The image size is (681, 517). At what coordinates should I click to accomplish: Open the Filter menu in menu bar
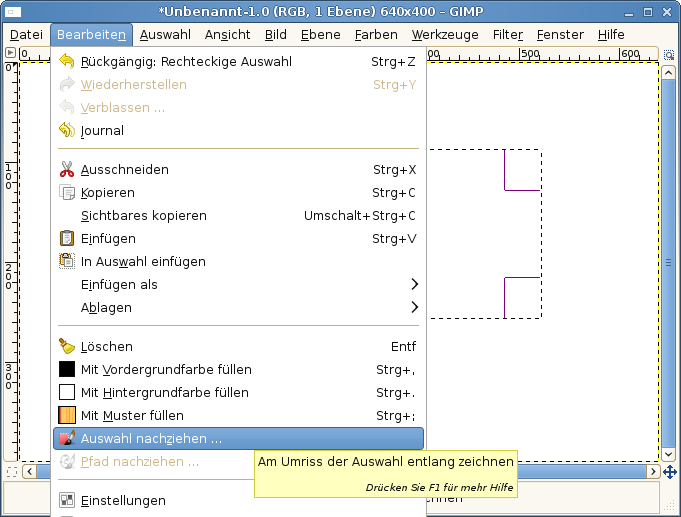tap(508, 35)
